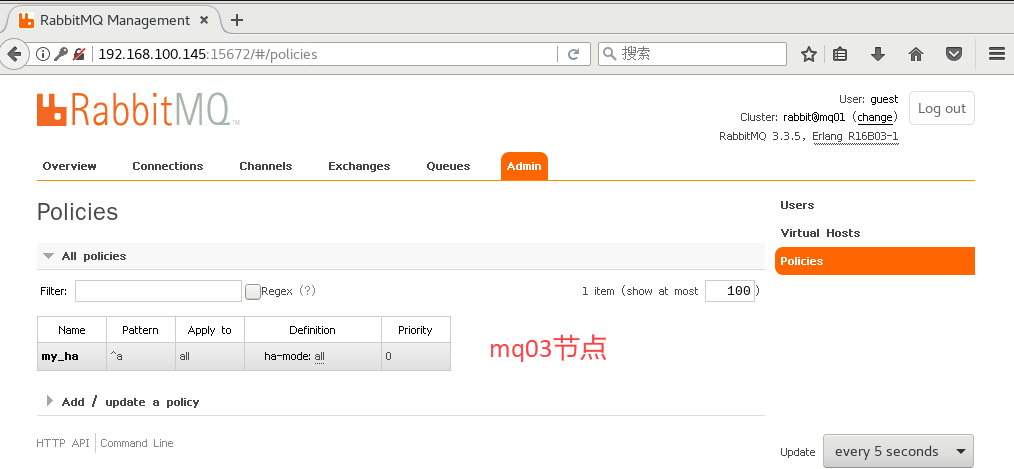Bookmark this page with star icon
The height and width of the screenshot is (469, 1014).
pos(809,54)
